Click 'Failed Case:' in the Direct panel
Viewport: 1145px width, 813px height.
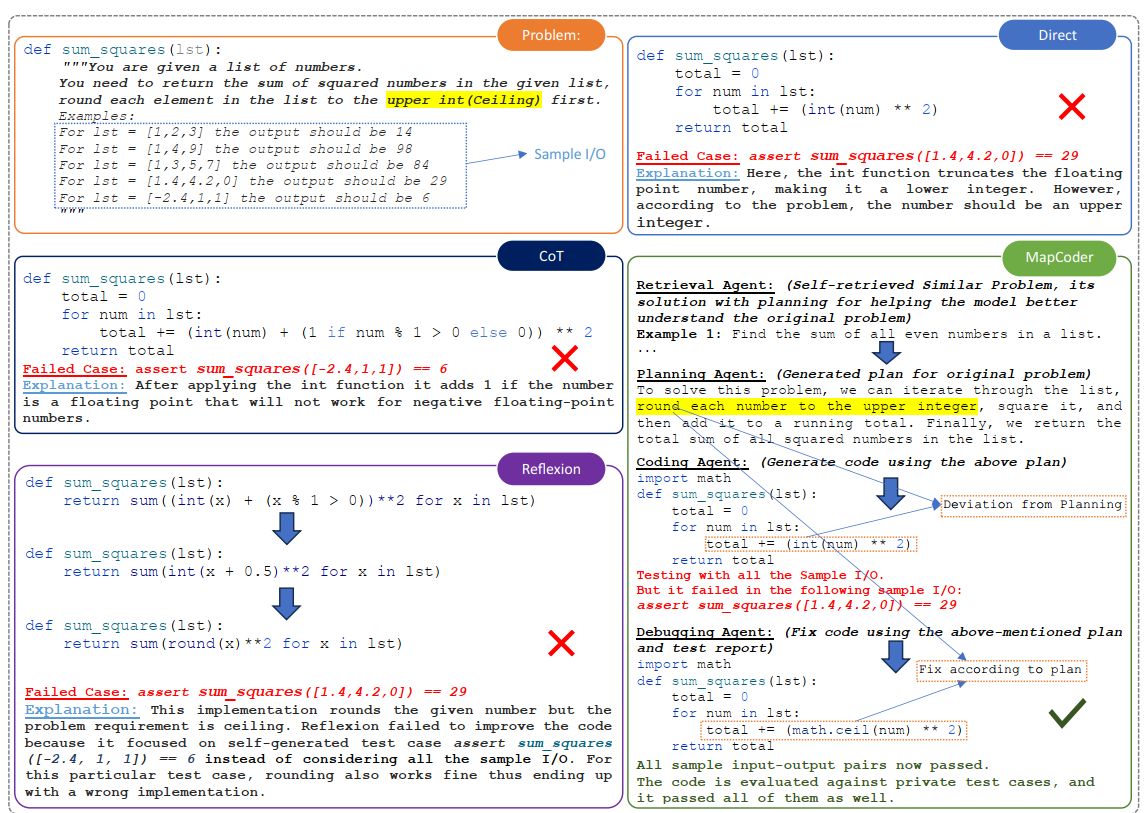[687, 156]
